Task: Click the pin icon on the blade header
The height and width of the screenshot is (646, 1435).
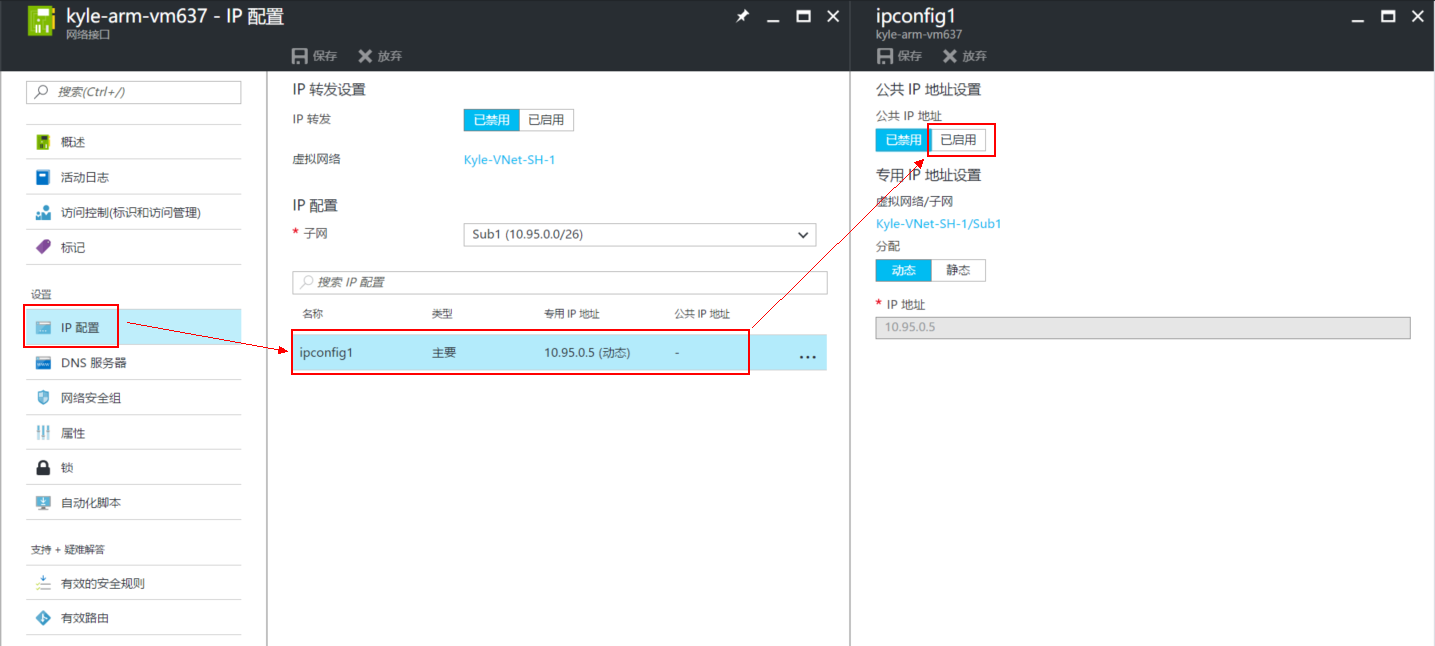Action: tap(742, 16)
